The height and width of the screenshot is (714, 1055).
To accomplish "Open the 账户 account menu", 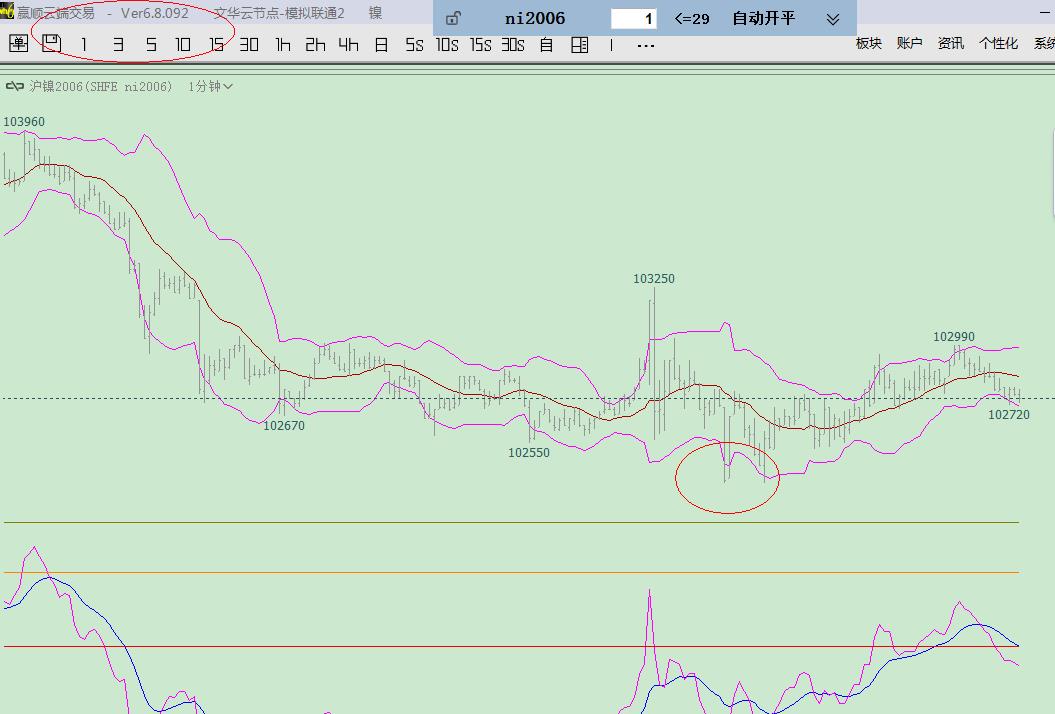I will [x=909, y=44].
